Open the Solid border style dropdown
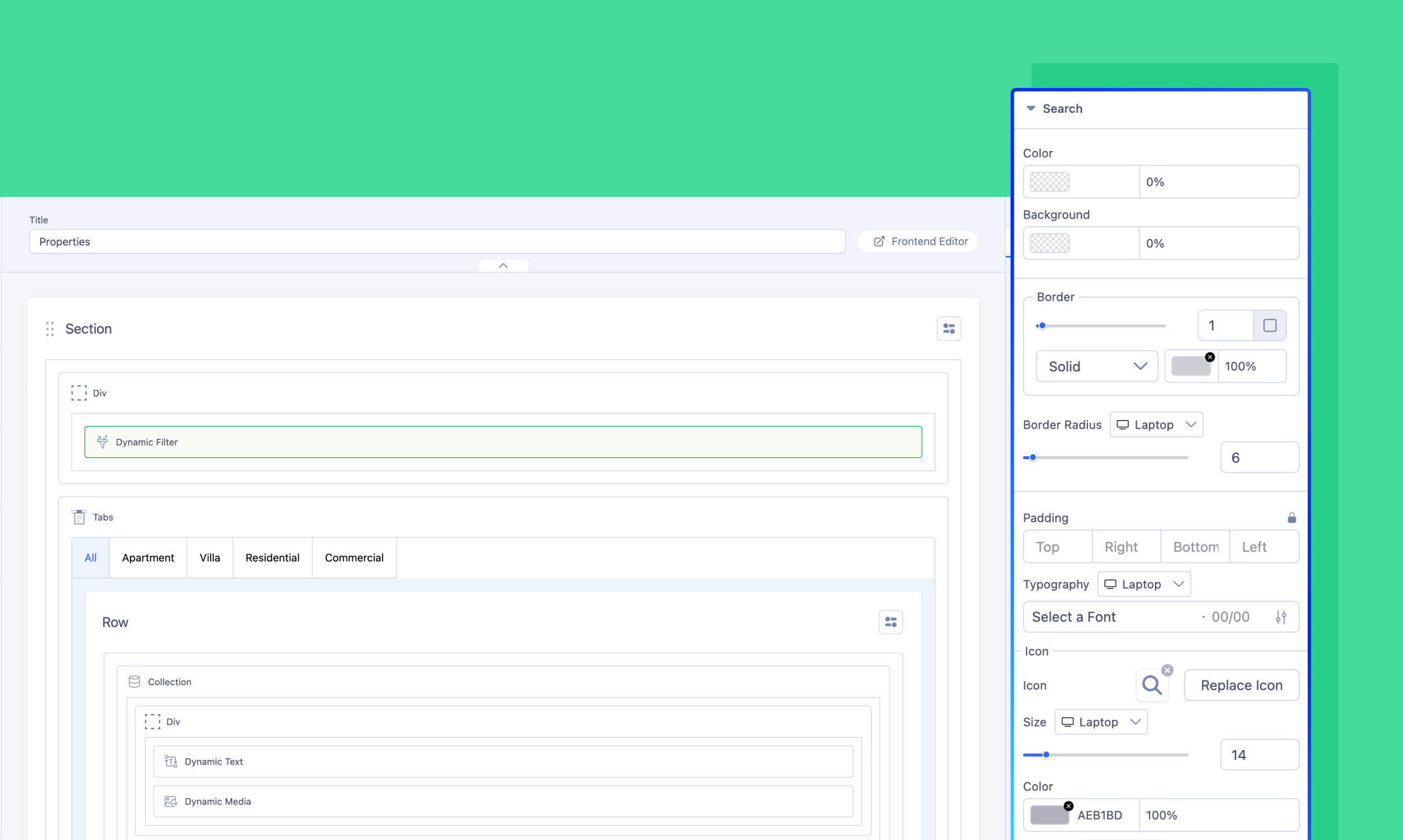Viewport: 1403px width, 840px height. (1097, 366)
